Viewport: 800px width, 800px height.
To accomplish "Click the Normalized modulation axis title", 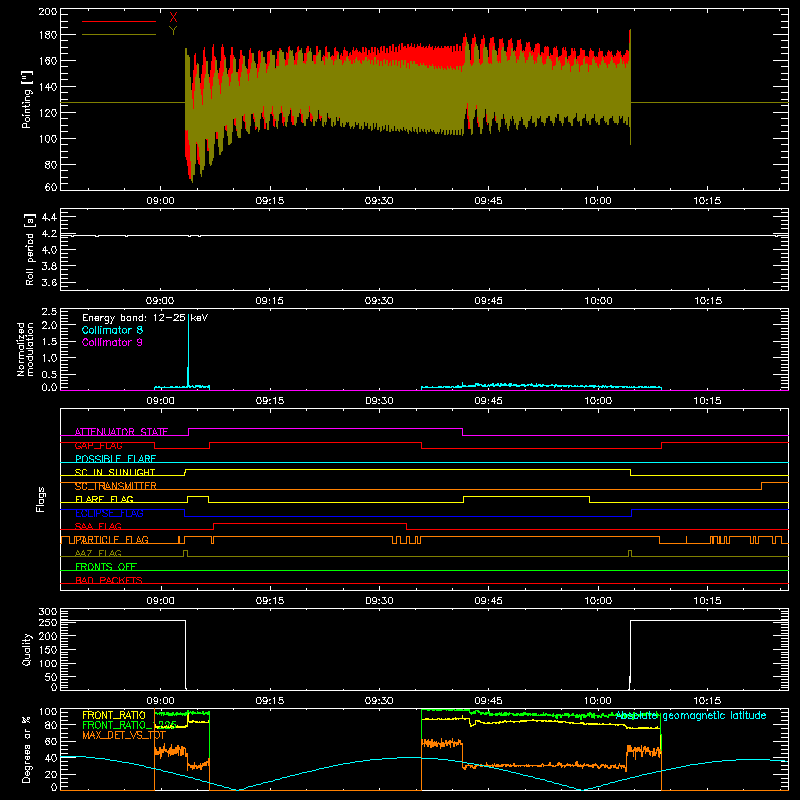I will (25, 349).
